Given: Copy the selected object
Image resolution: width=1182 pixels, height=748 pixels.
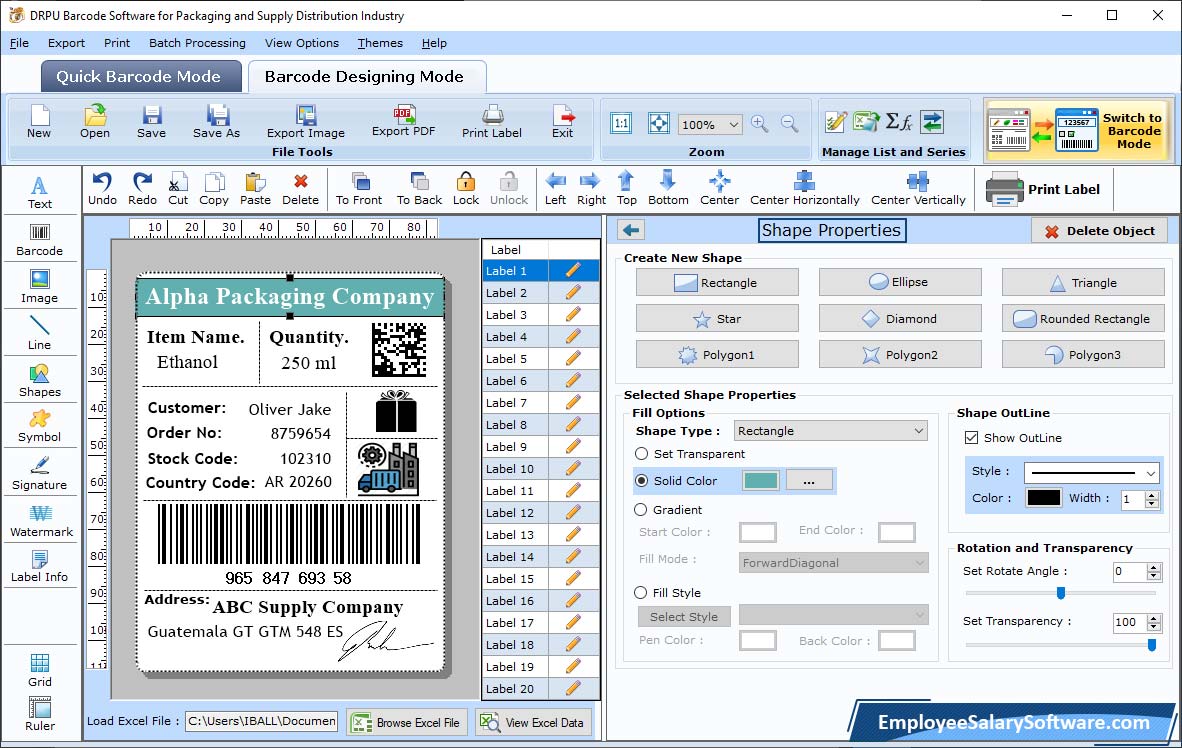Looking at the screenshot, I should click(x=213, y=189).
